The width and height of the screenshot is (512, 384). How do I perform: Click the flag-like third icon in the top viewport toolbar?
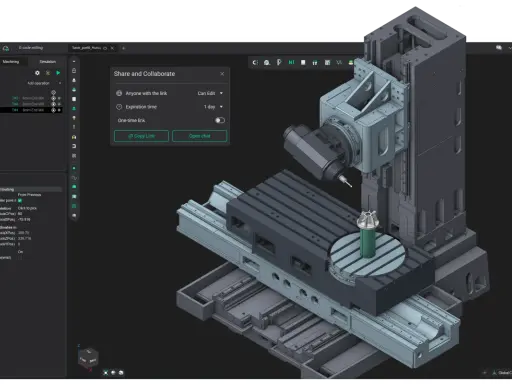tap(279, 62)
